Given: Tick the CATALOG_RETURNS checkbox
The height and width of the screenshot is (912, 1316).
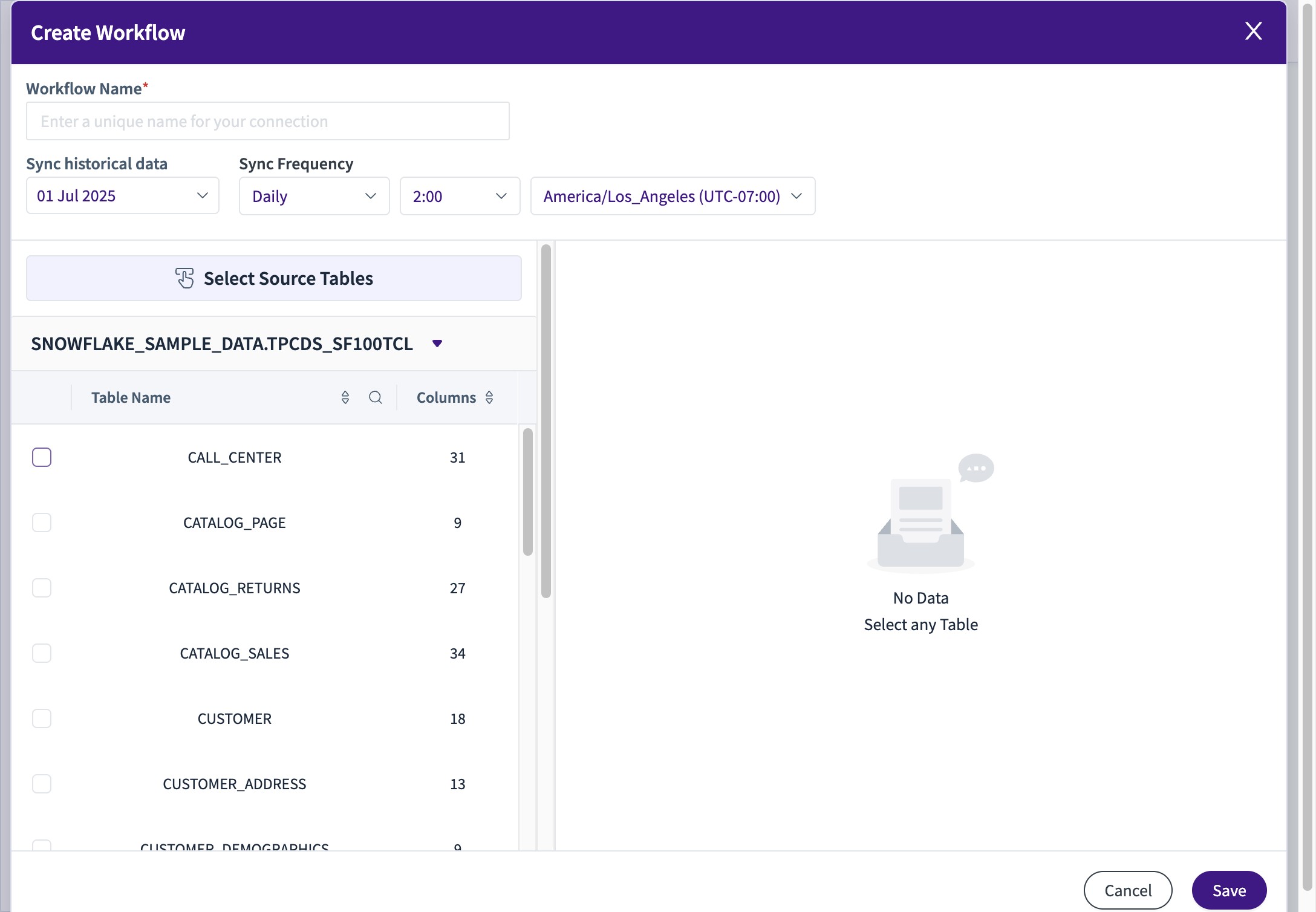Looking at the screenshot, I should click(42, 588).
